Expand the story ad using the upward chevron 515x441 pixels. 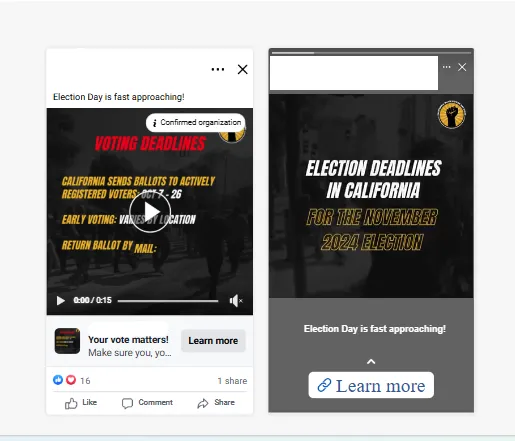pyautogui.click(x=371, y=362)
